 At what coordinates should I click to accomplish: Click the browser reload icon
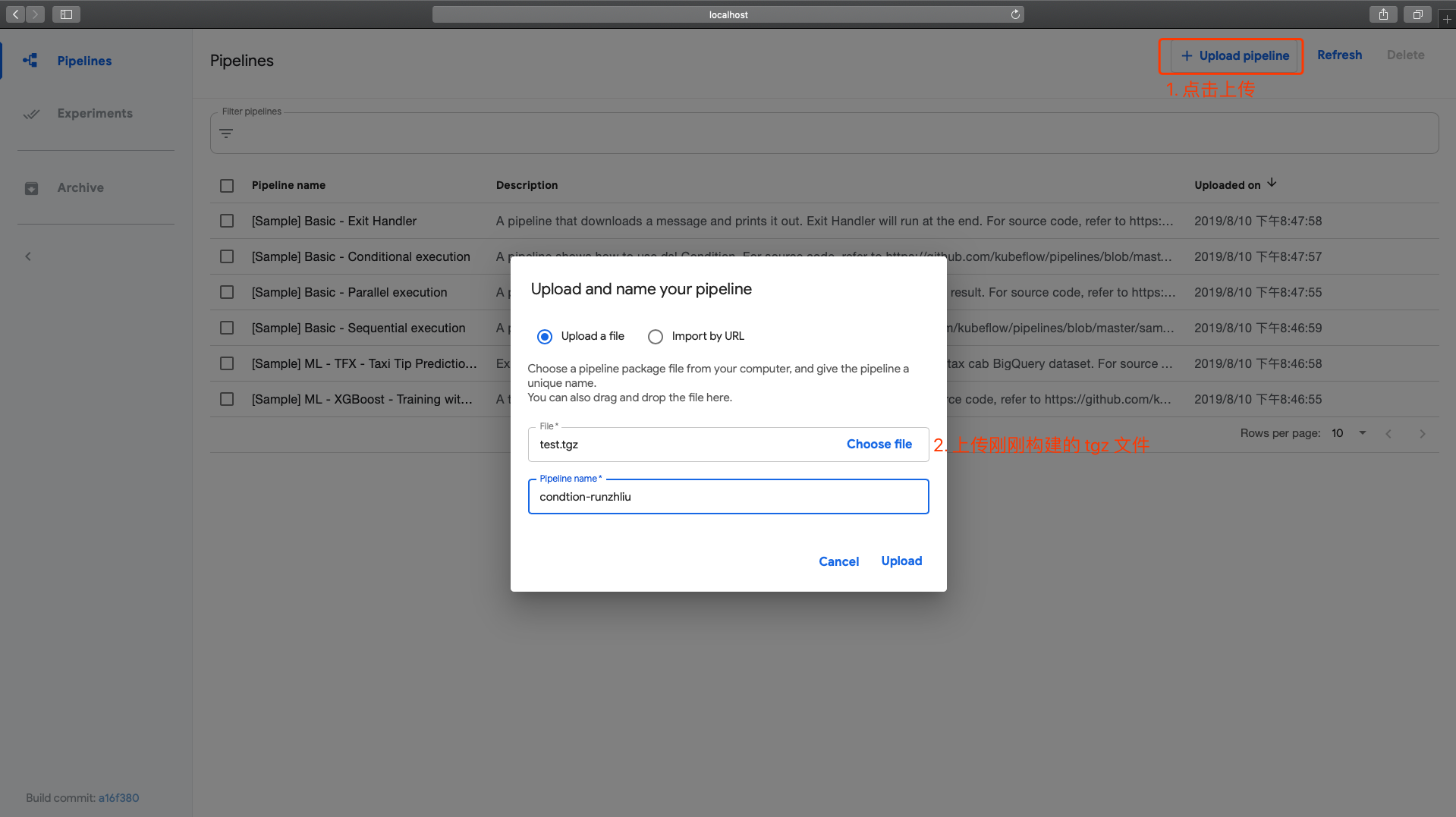[x=1015, y=14]
